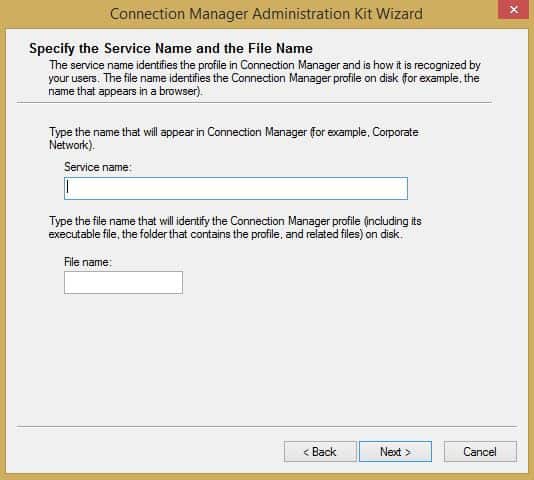The width and height of the screenshot is (534, 480).
Task: Close the Connection Manager Administration Kit Wizard
Action: click(514, 10)
